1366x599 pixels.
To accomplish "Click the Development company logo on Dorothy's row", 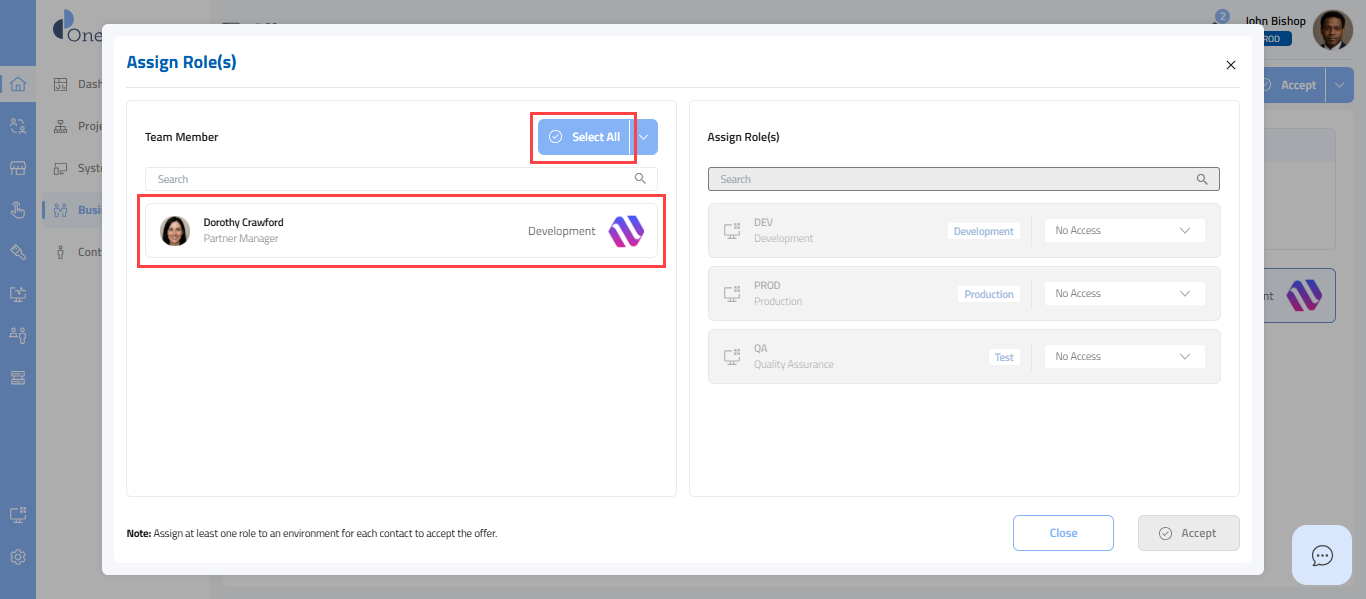I will click(x=626, y=231).
